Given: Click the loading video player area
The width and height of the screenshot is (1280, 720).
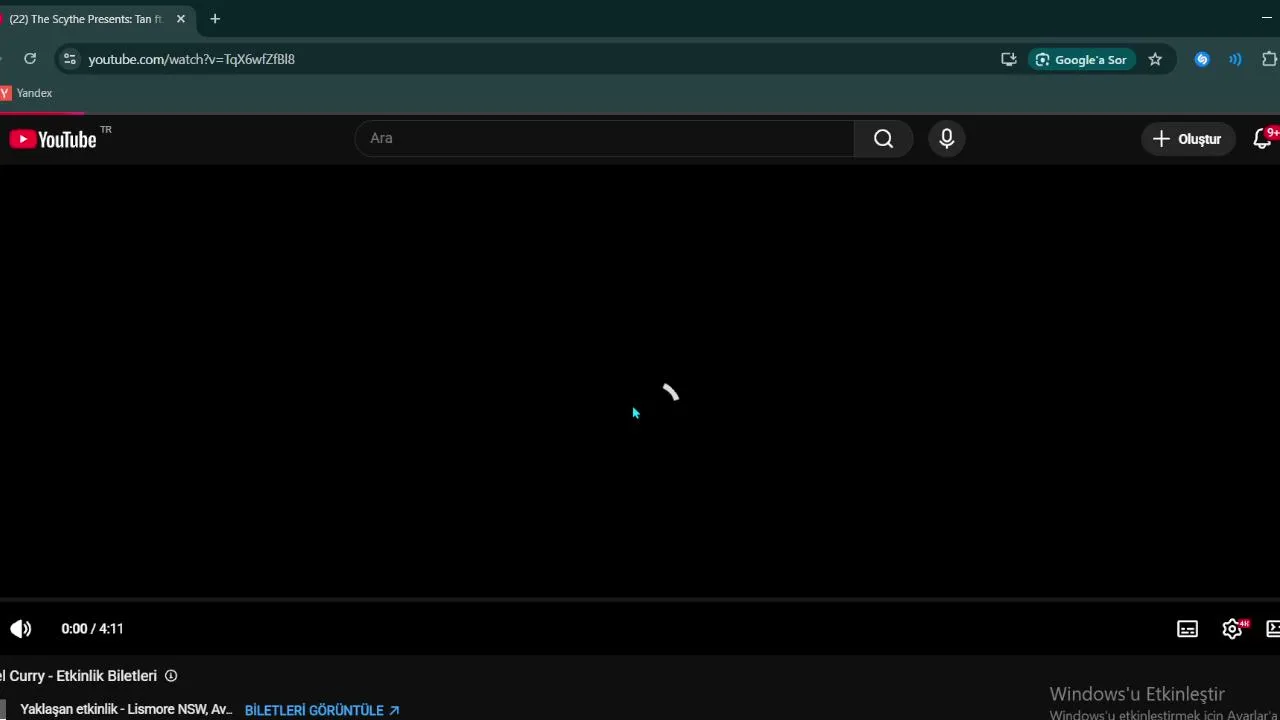Looking at the screenshot, I should 640,380.
